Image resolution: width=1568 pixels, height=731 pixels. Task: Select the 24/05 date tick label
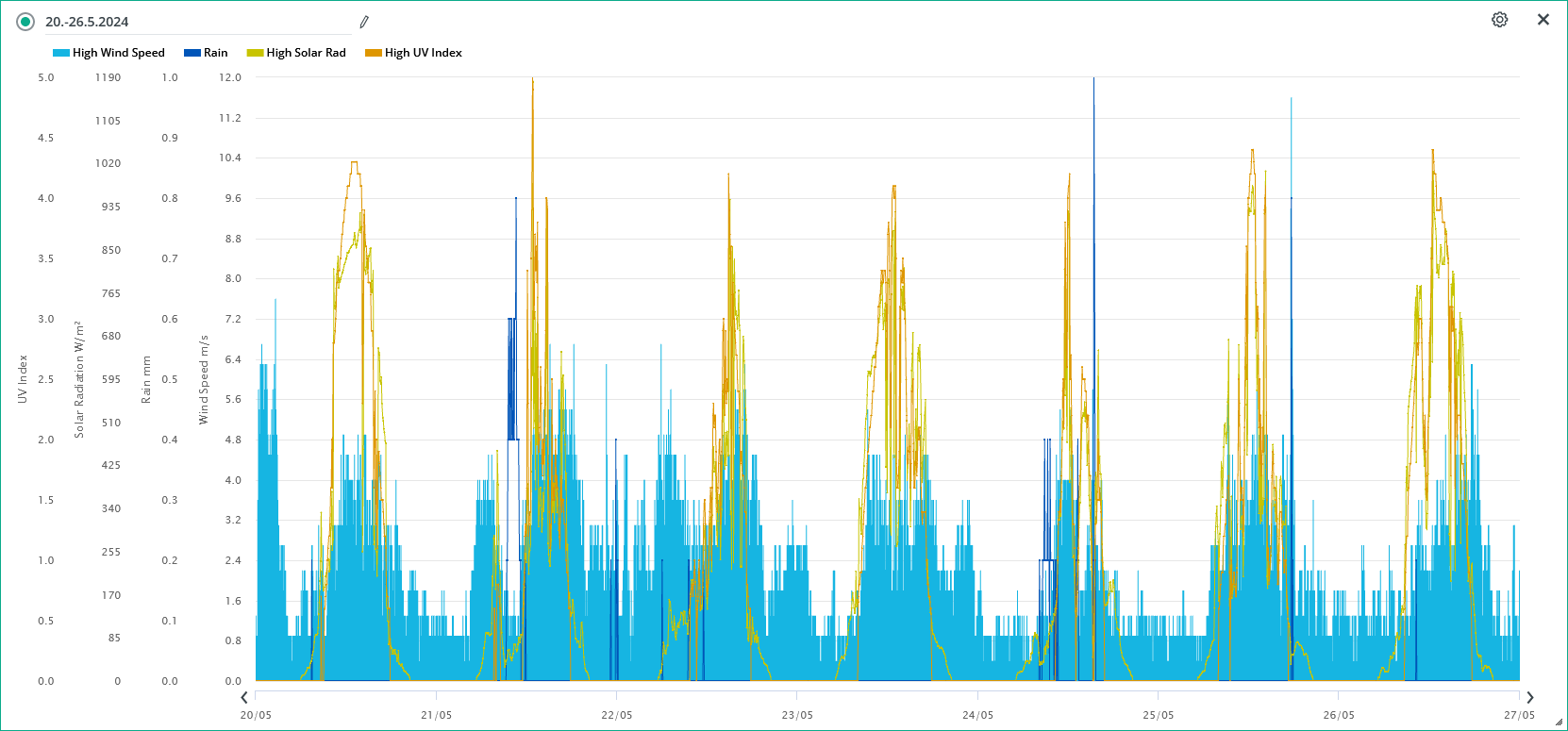click(977, 715)
